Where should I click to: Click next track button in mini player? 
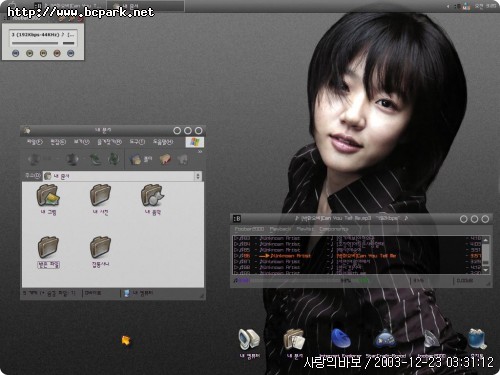tap(71, 53)
